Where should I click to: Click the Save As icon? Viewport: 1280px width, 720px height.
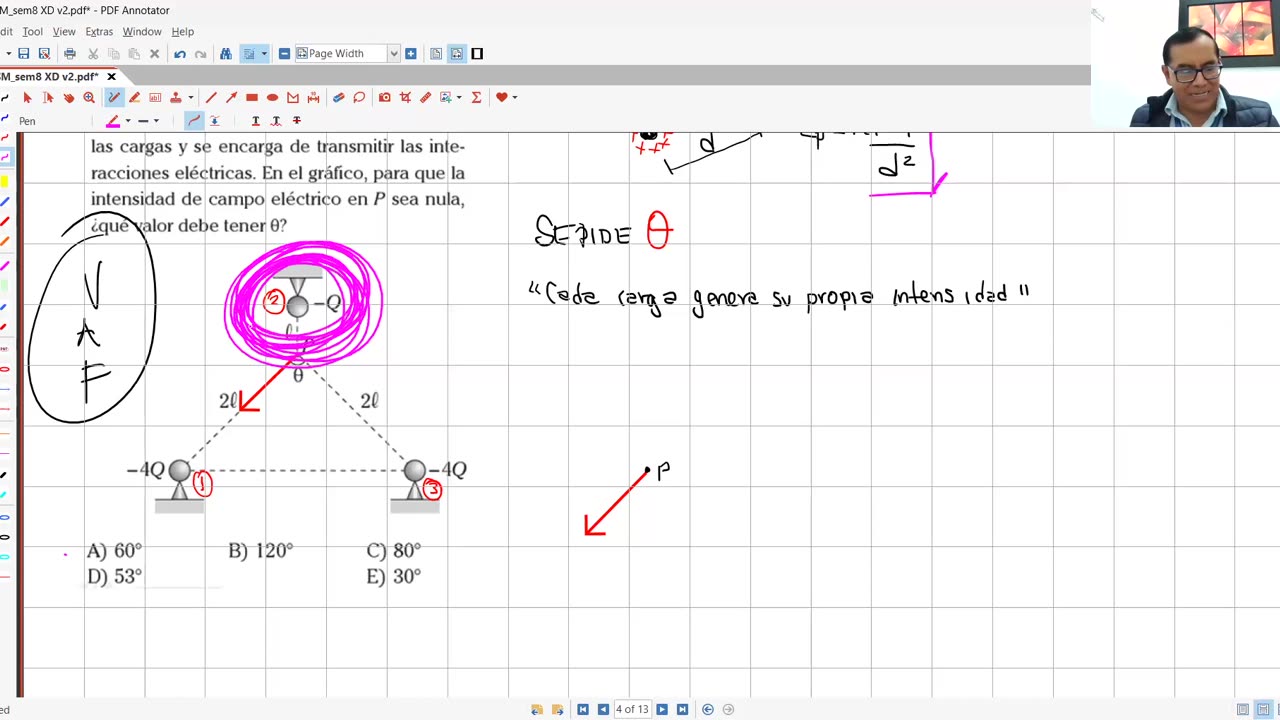point(44,53)
